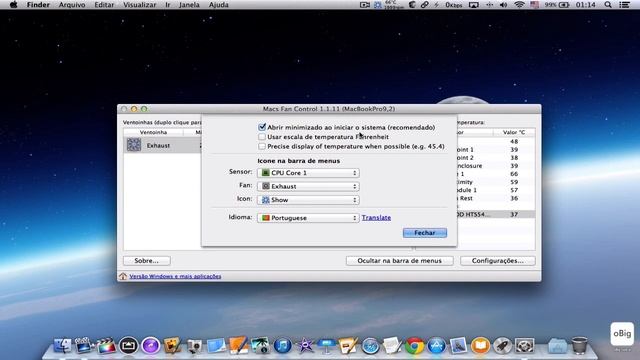Select the sensor row with value 48

(496, 141)
